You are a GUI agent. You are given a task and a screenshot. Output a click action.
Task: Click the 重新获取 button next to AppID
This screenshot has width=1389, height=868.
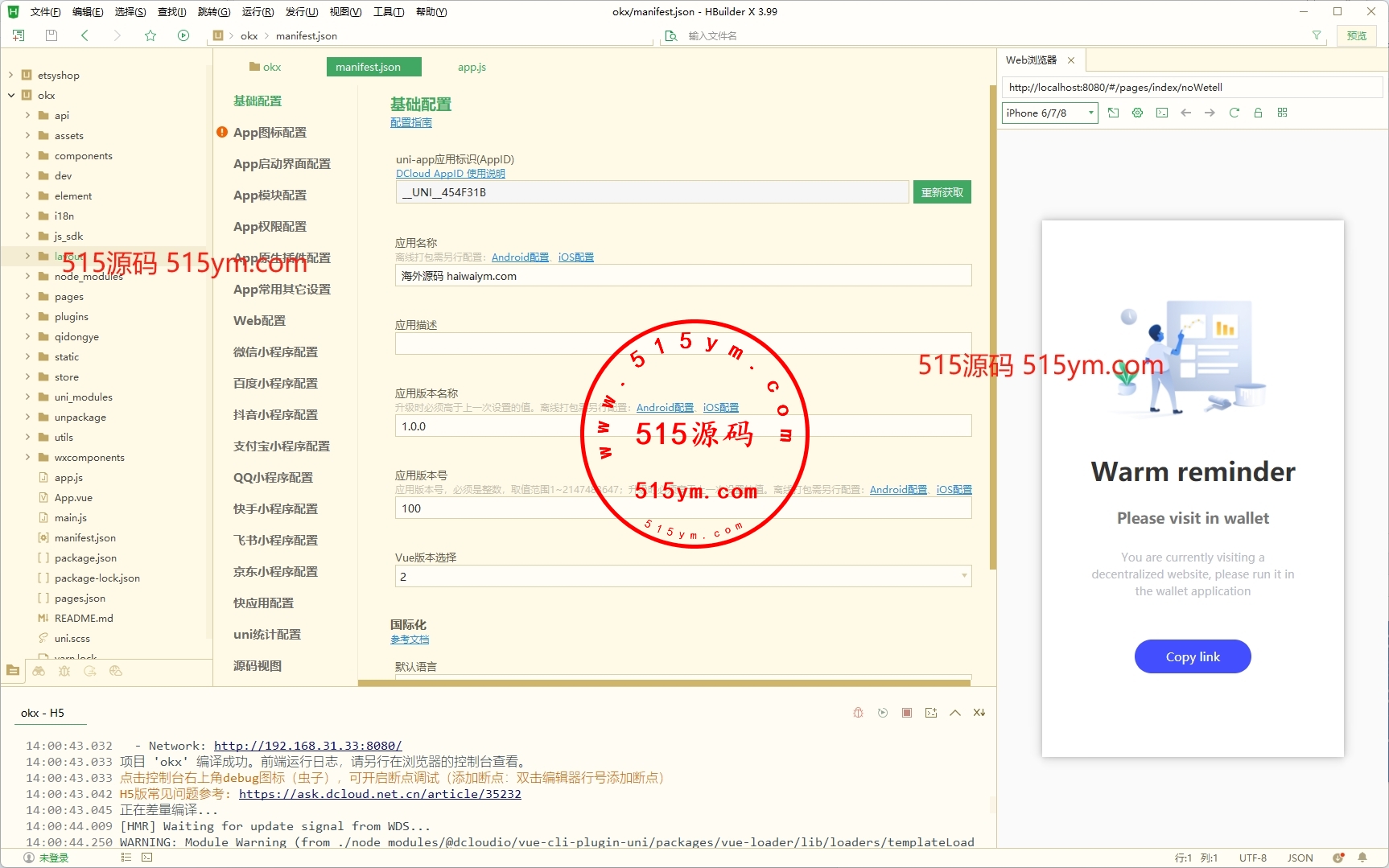click(x=942, y=192)
